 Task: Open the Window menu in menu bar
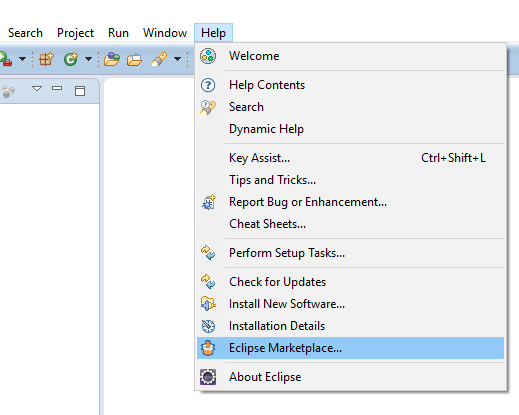pos(165,33)
